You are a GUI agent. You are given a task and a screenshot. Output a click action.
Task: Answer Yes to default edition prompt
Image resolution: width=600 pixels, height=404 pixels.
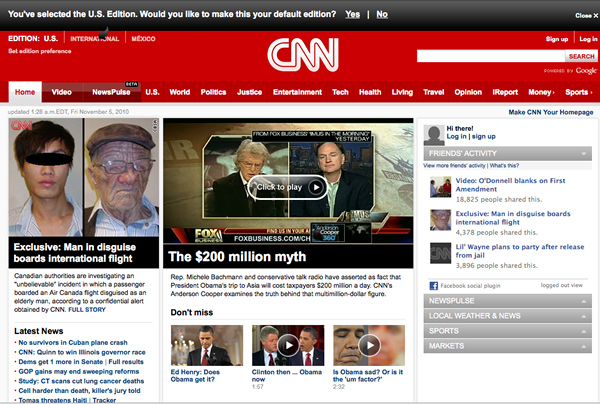coord(352,15)
